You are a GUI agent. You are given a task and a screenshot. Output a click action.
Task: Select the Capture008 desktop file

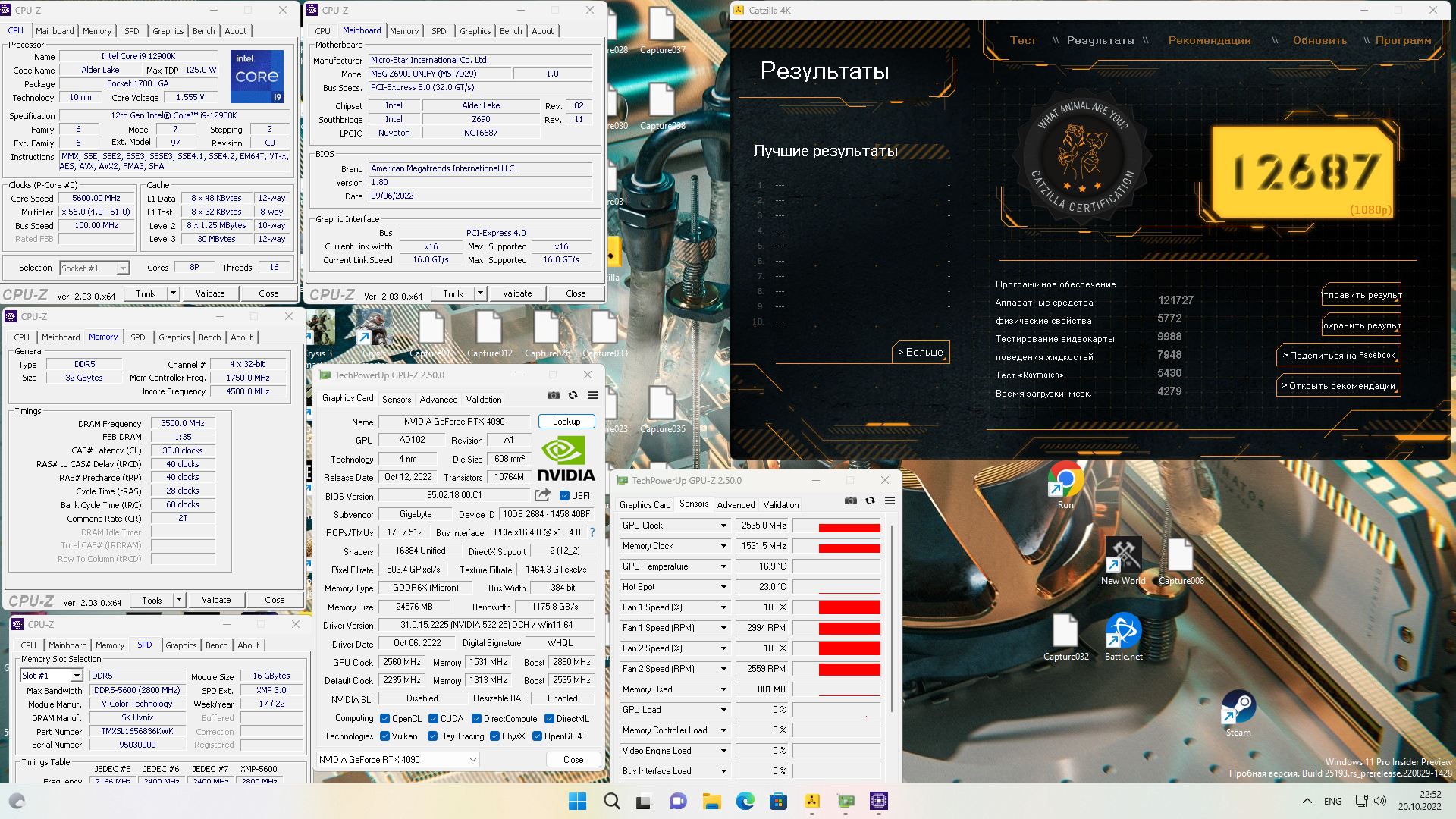click(1181, 561)
